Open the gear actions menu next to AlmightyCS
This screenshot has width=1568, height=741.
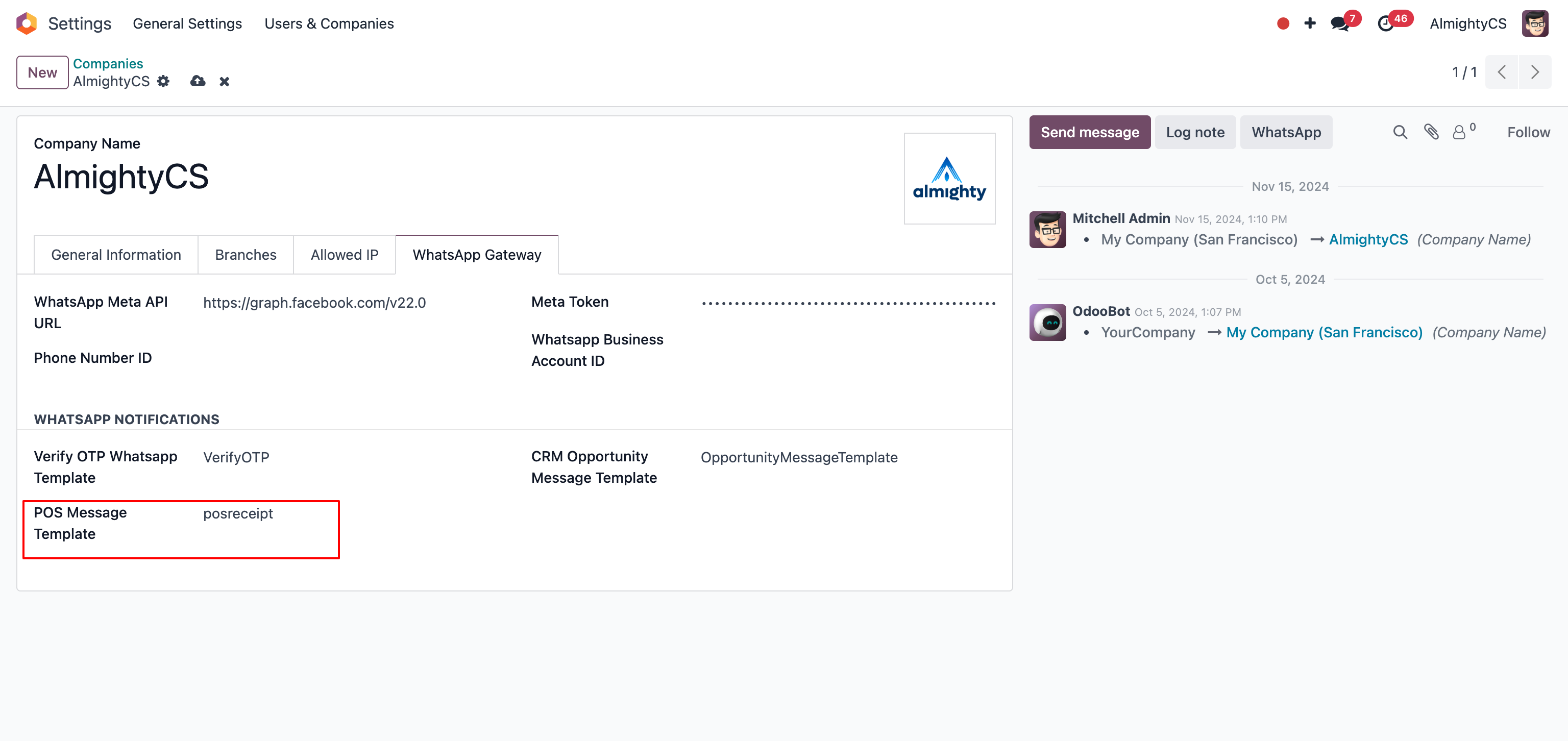click(x=163, y=81)
